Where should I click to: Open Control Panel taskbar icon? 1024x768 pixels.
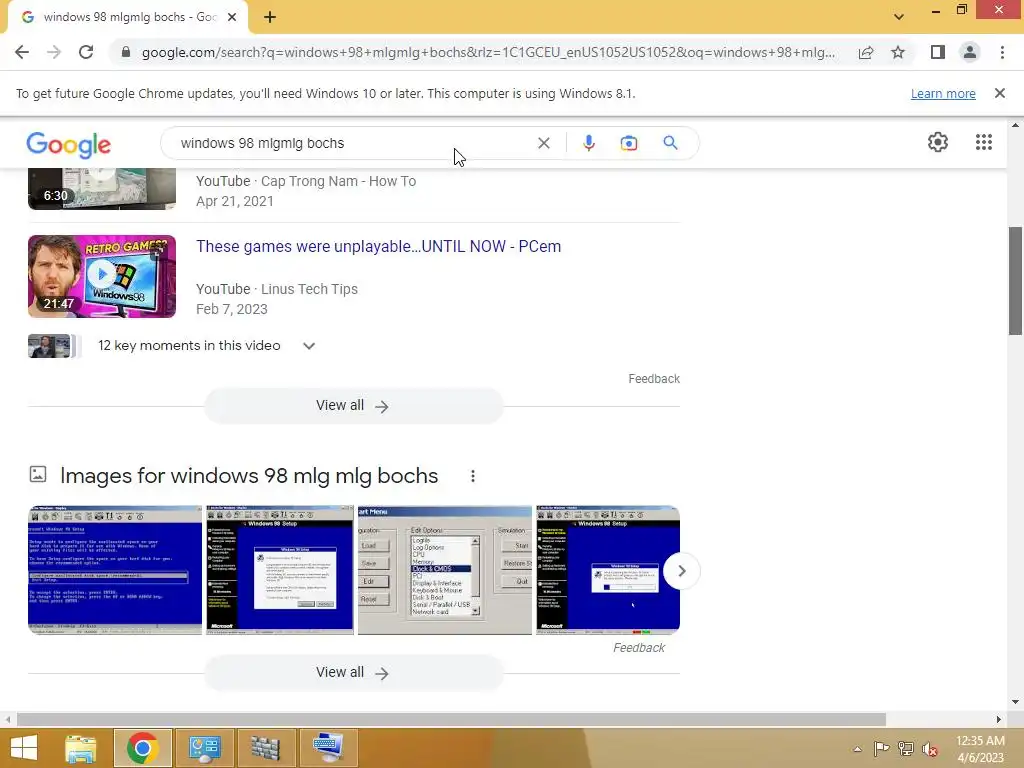click(204, 748)
